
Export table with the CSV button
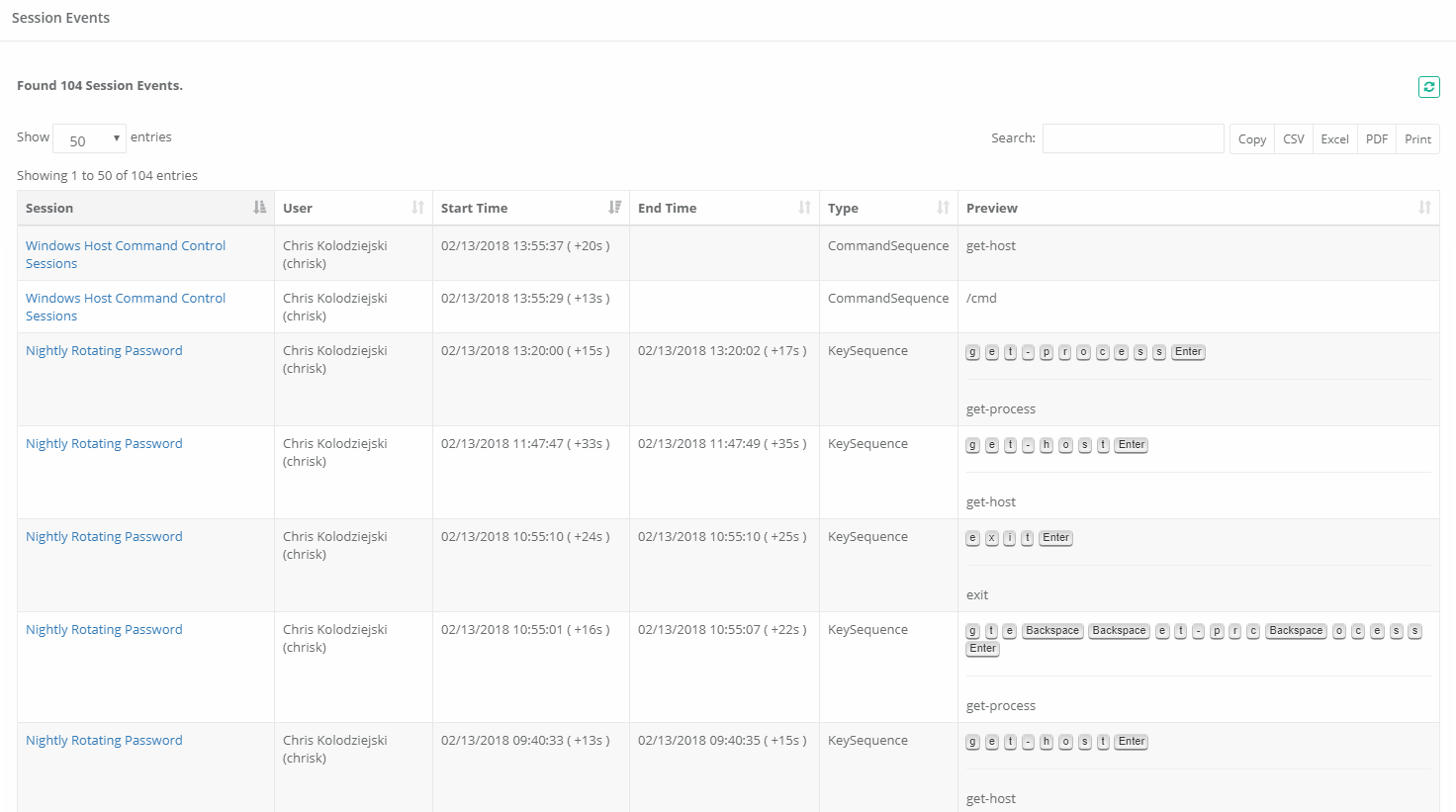pos(1293,139)
